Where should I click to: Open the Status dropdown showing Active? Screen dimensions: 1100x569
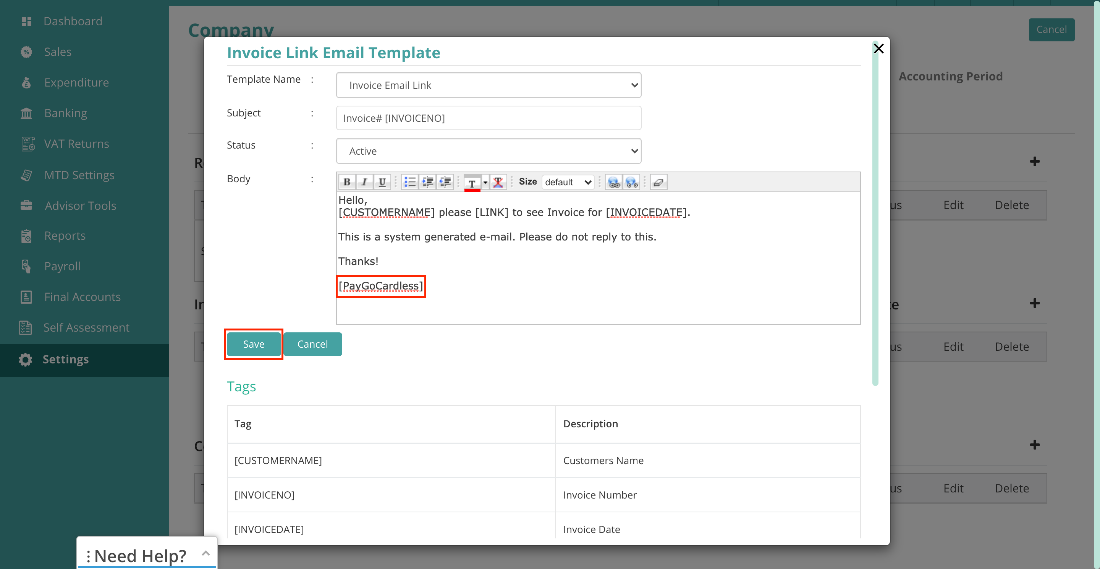(489, 151)
